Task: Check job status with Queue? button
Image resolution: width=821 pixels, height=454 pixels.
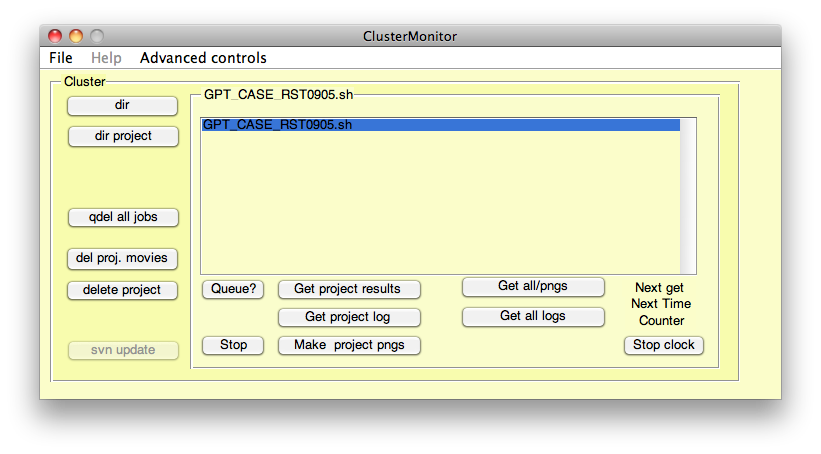Action: point(233,289)
